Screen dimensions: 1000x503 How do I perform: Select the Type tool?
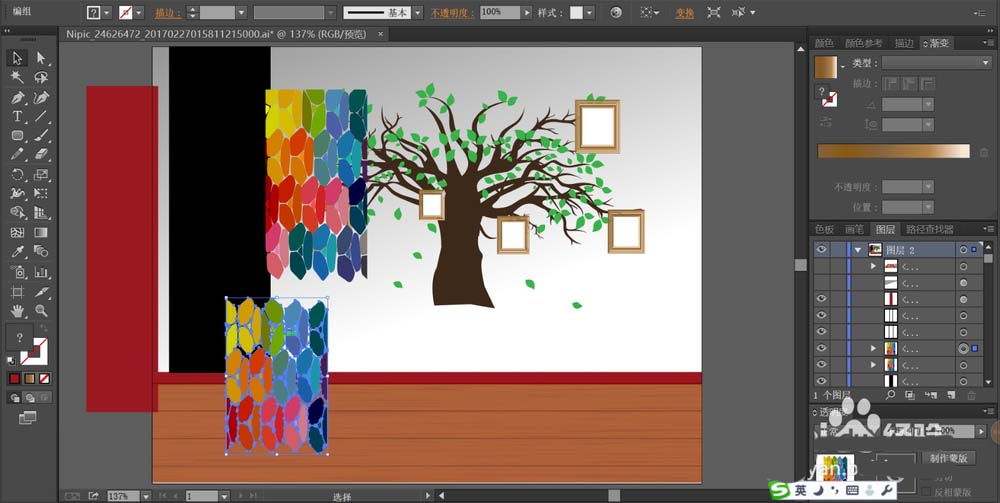click(17, 116)
